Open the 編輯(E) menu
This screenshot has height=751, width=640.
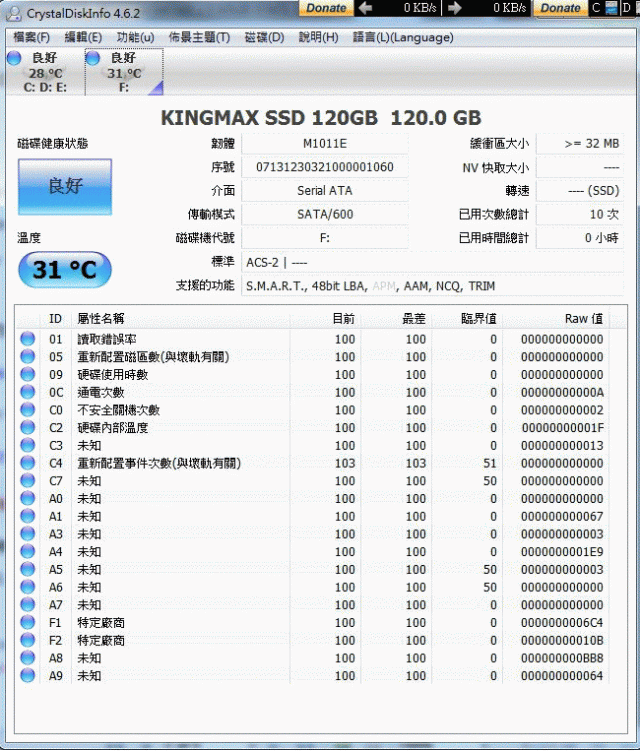coord(83,37)
